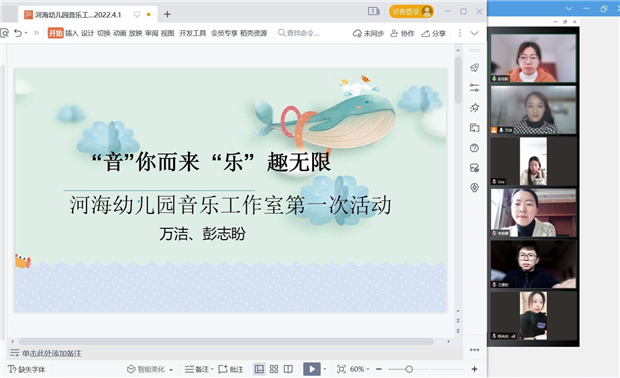The height and width of the screenshot is (378, 620).
Task: Click the zoom slider handle
Action: (409, 369)
